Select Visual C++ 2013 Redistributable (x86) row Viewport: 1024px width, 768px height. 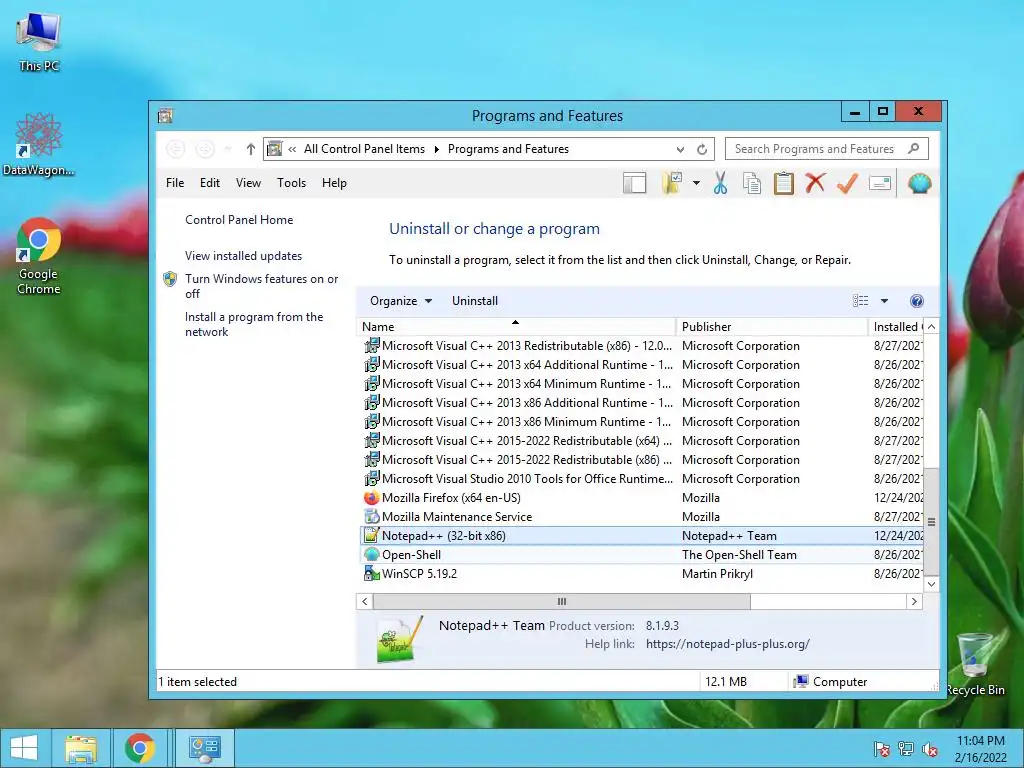tap(641, 345)
